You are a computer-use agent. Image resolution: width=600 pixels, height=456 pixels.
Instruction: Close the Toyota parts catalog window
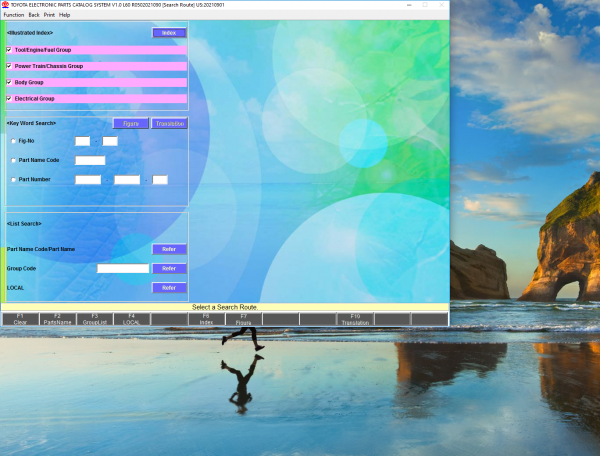pyautogui.click(x=441, y=5)
